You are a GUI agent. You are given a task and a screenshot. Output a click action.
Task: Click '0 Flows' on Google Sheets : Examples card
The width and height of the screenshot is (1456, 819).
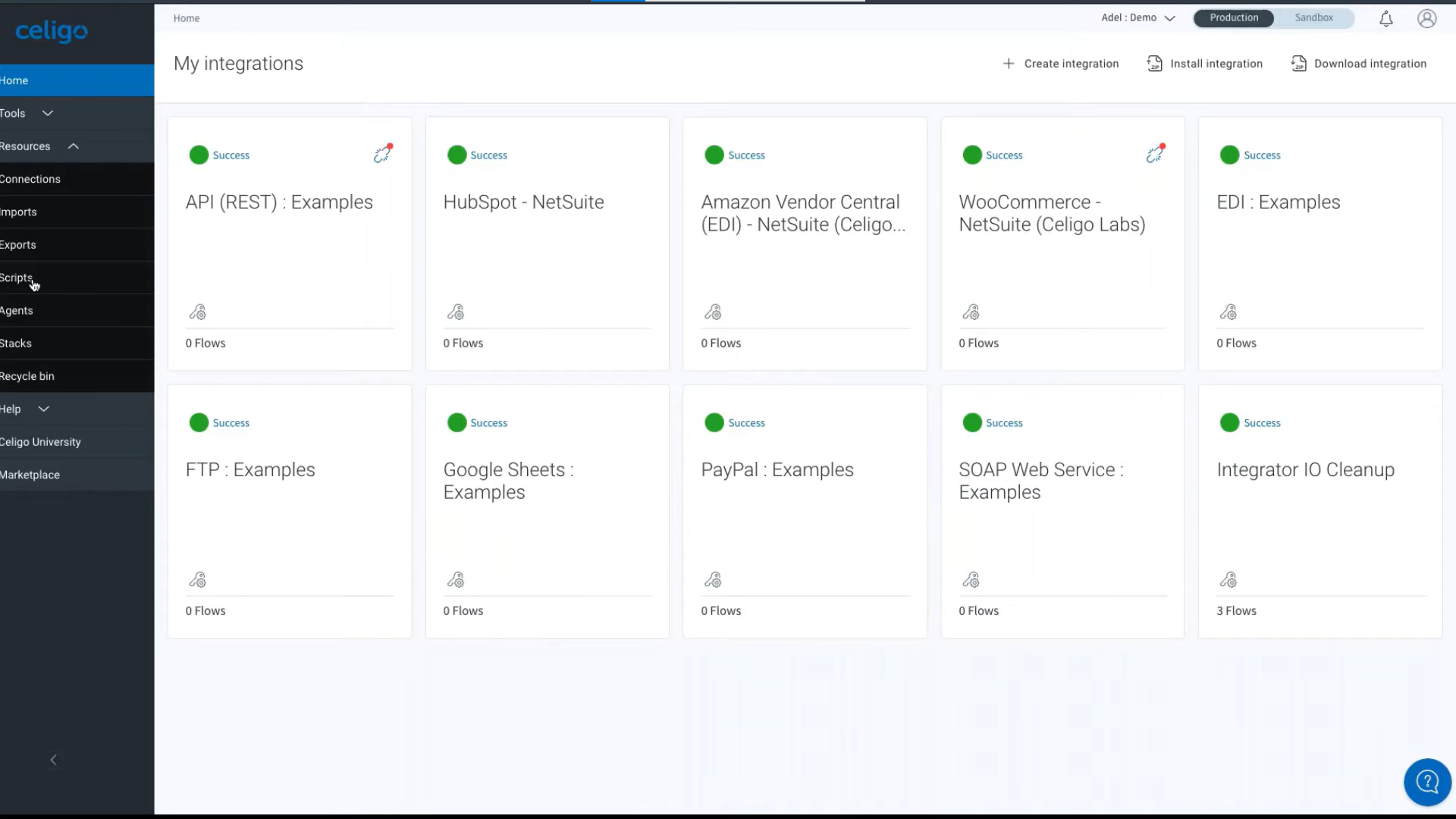pos(463,611)
